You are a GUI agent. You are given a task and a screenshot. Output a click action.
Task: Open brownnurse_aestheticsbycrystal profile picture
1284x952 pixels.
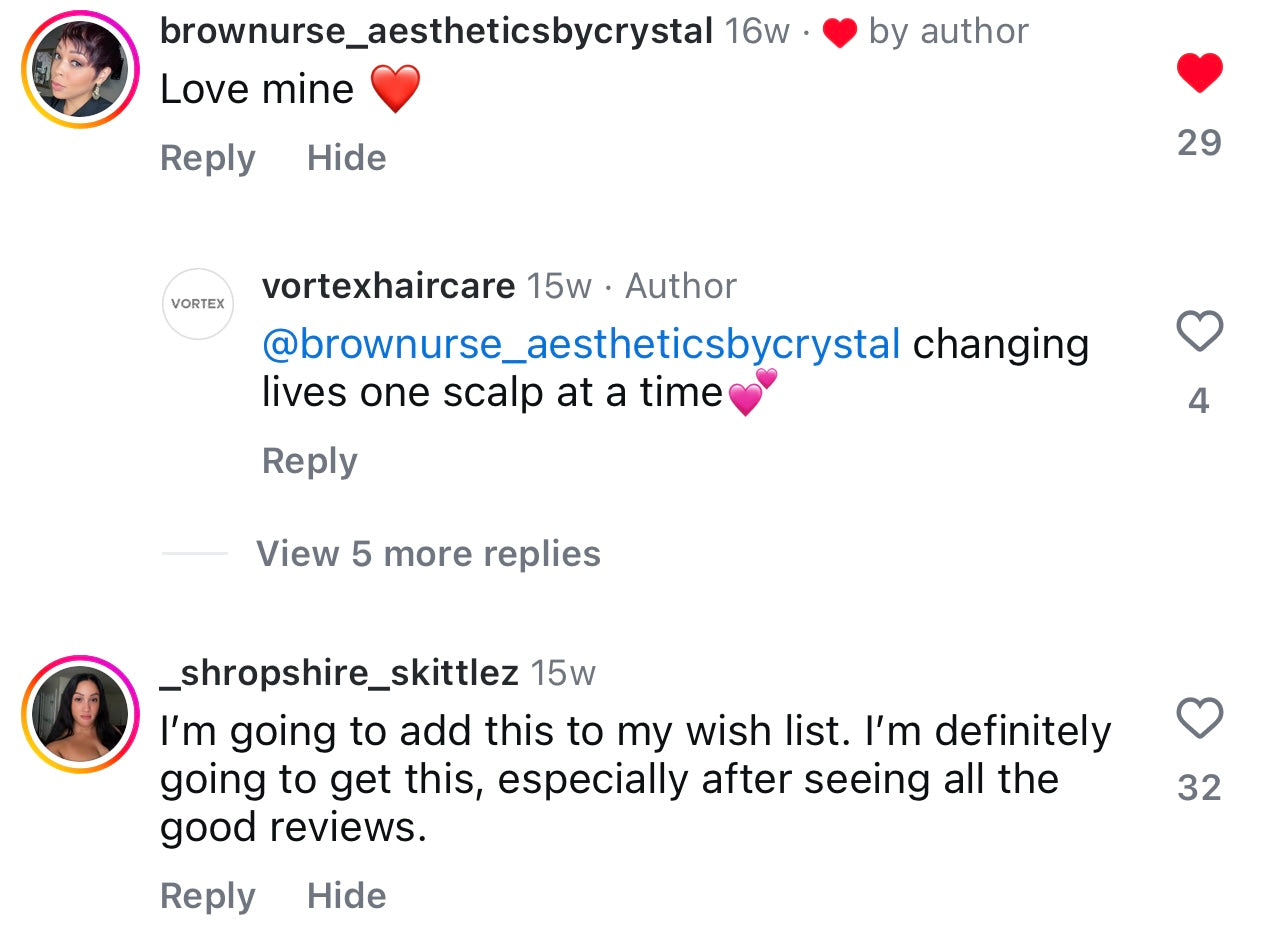coord(80,69)
